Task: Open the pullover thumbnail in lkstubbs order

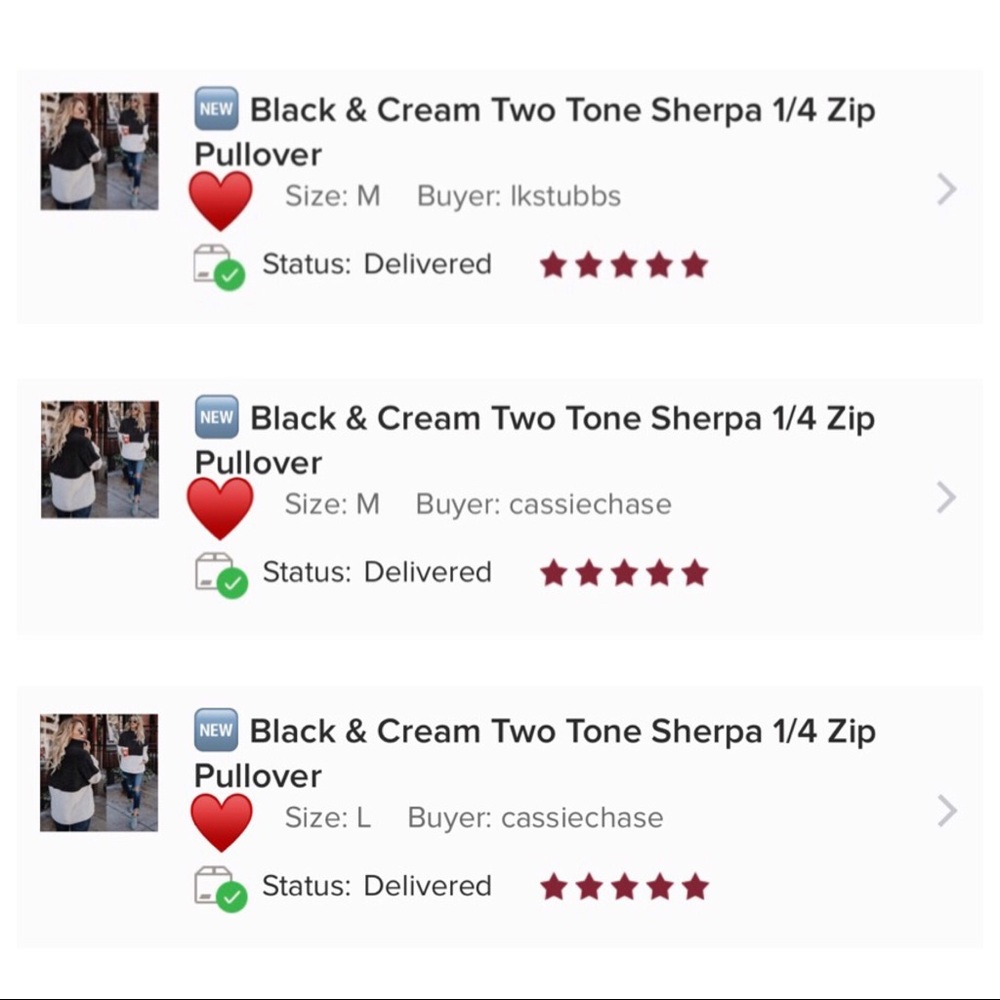Action: click(x=99, y=151)
